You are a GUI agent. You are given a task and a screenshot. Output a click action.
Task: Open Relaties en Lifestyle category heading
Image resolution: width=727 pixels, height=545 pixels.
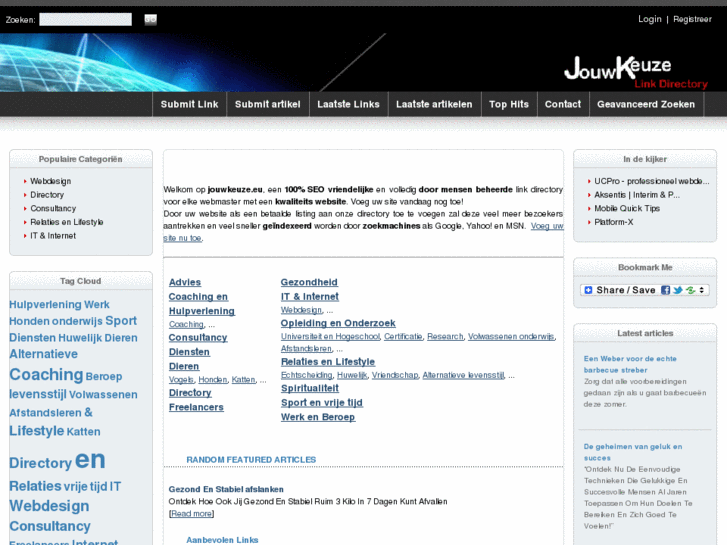(328, 361)
